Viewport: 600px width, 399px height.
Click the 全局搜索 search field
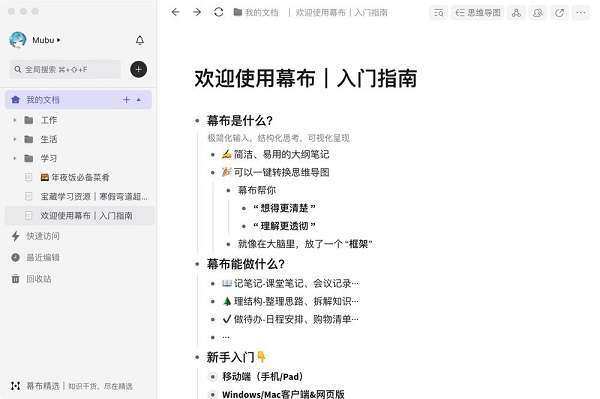point(65,69)
